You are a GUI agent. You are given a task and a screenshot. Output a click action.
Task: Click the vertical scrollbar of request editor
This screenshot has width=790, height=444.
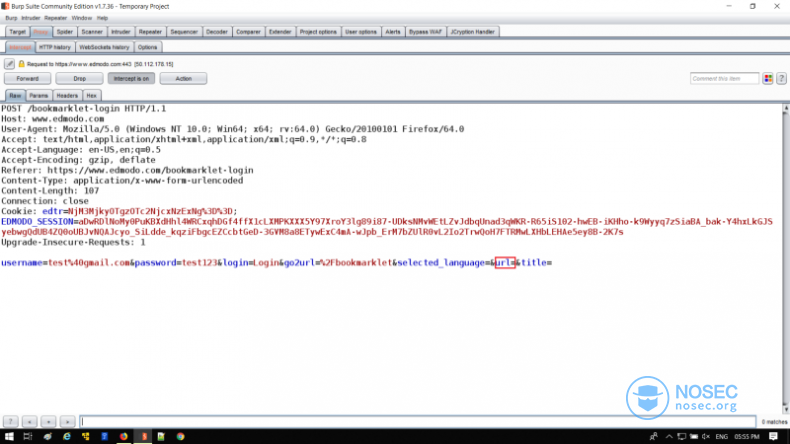pos(785,259)
